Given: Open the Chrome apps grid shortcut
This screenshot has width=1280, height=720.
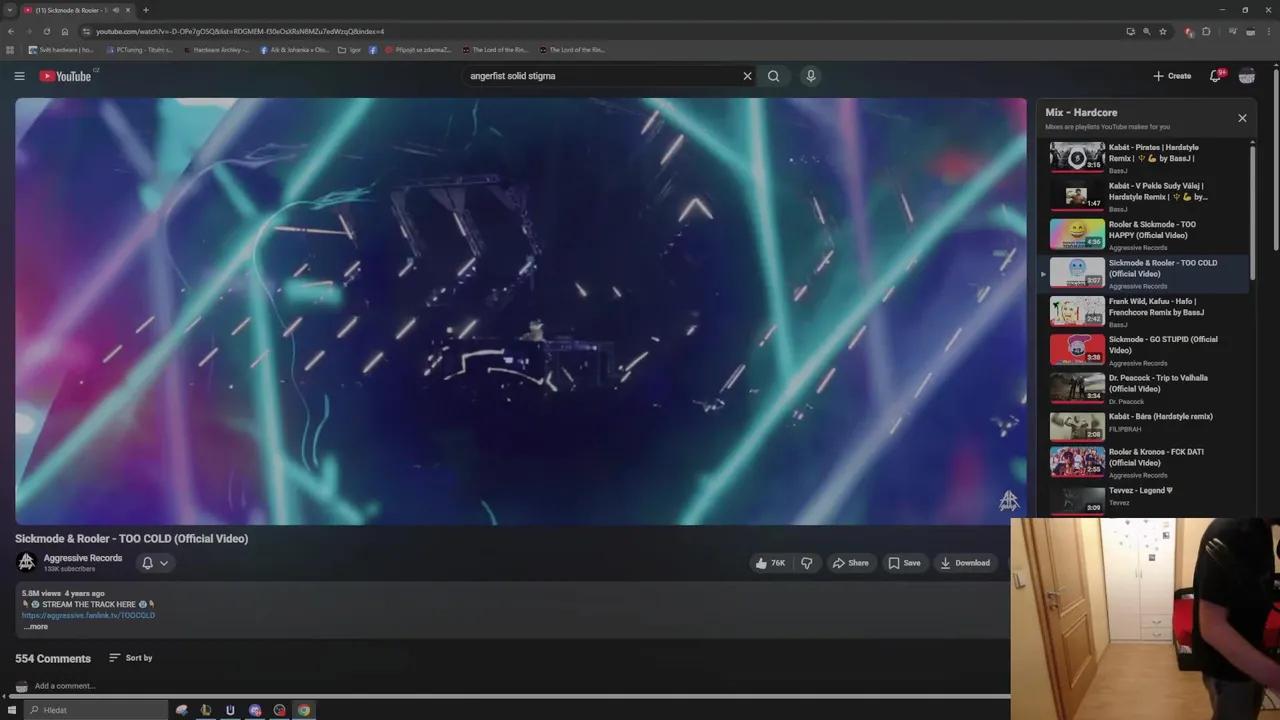Looking at the screenshot, I should click(10, 50).
